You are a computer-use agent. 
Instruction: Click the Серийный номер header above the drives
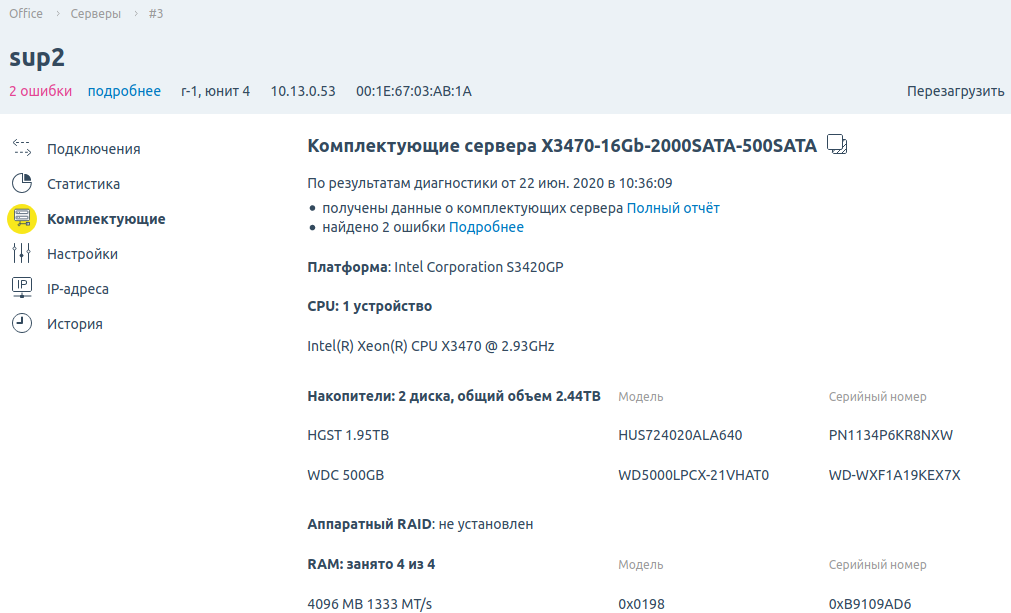pos(878,396)
